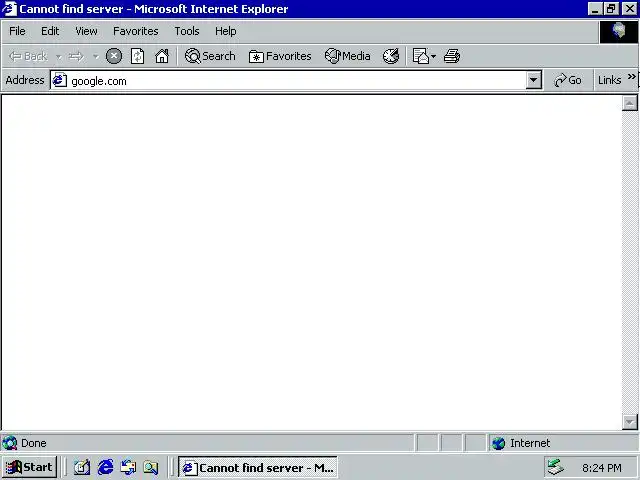Open the Media pane
The height and width of the screenshot is (480, 640).
(347, 56)
